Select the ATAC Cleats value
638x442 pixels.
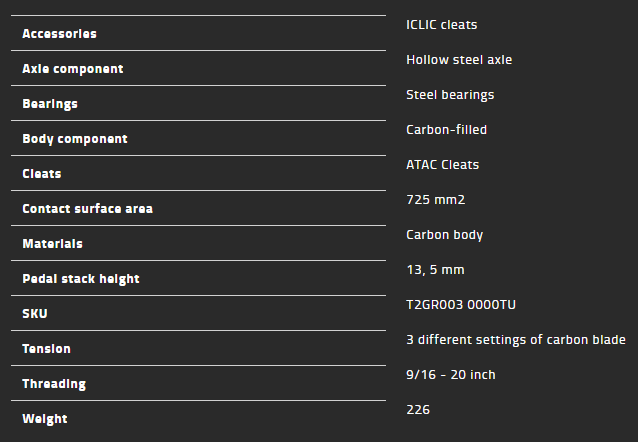(442, 164)
